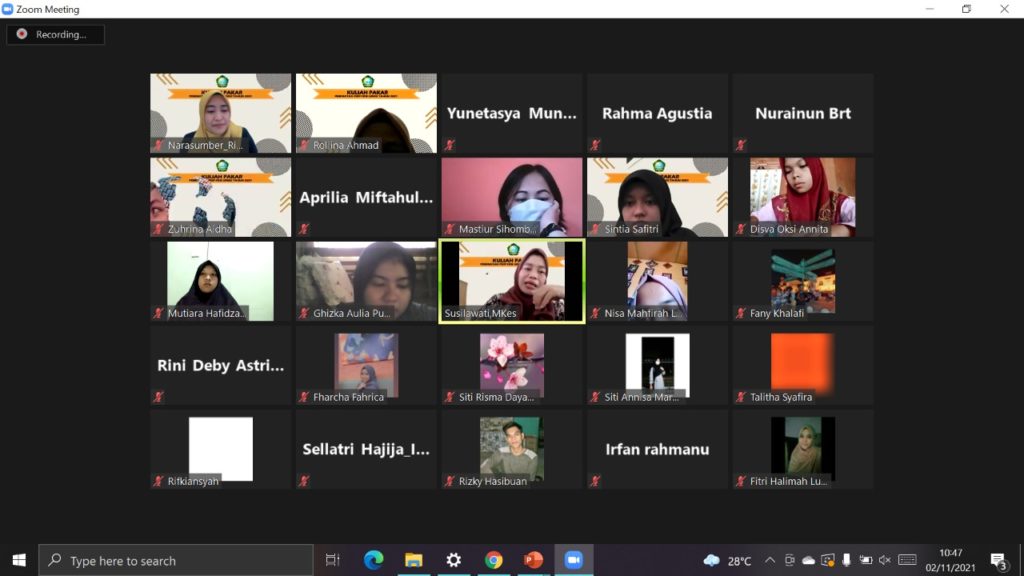The width and height of the screenshot is (1024, 576).
Task: Select Irfan rahmanu participant tile
Action: point(657,449)
